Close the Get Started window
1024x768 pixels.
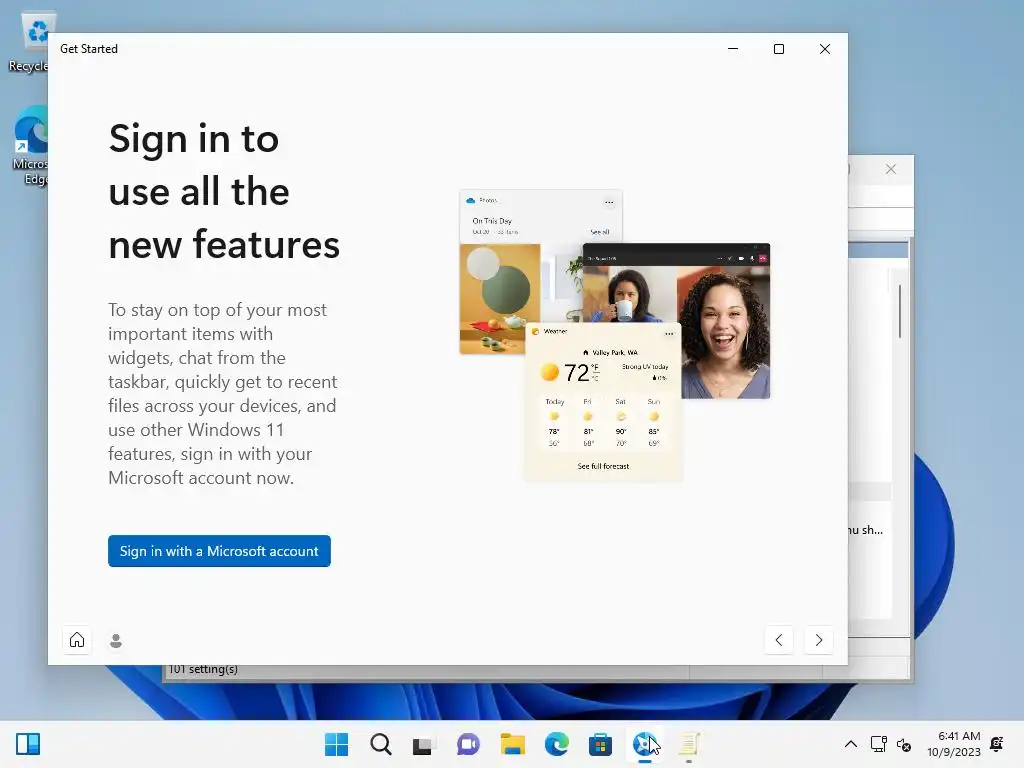[x=825, y=49]
